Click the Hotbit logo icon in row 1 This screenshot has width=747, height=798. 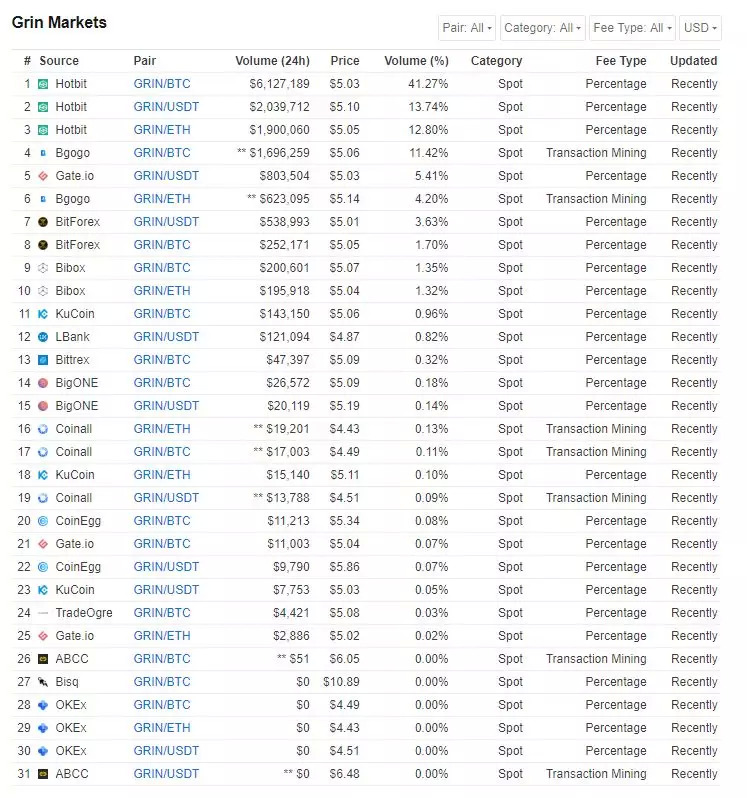click(43, 84)
